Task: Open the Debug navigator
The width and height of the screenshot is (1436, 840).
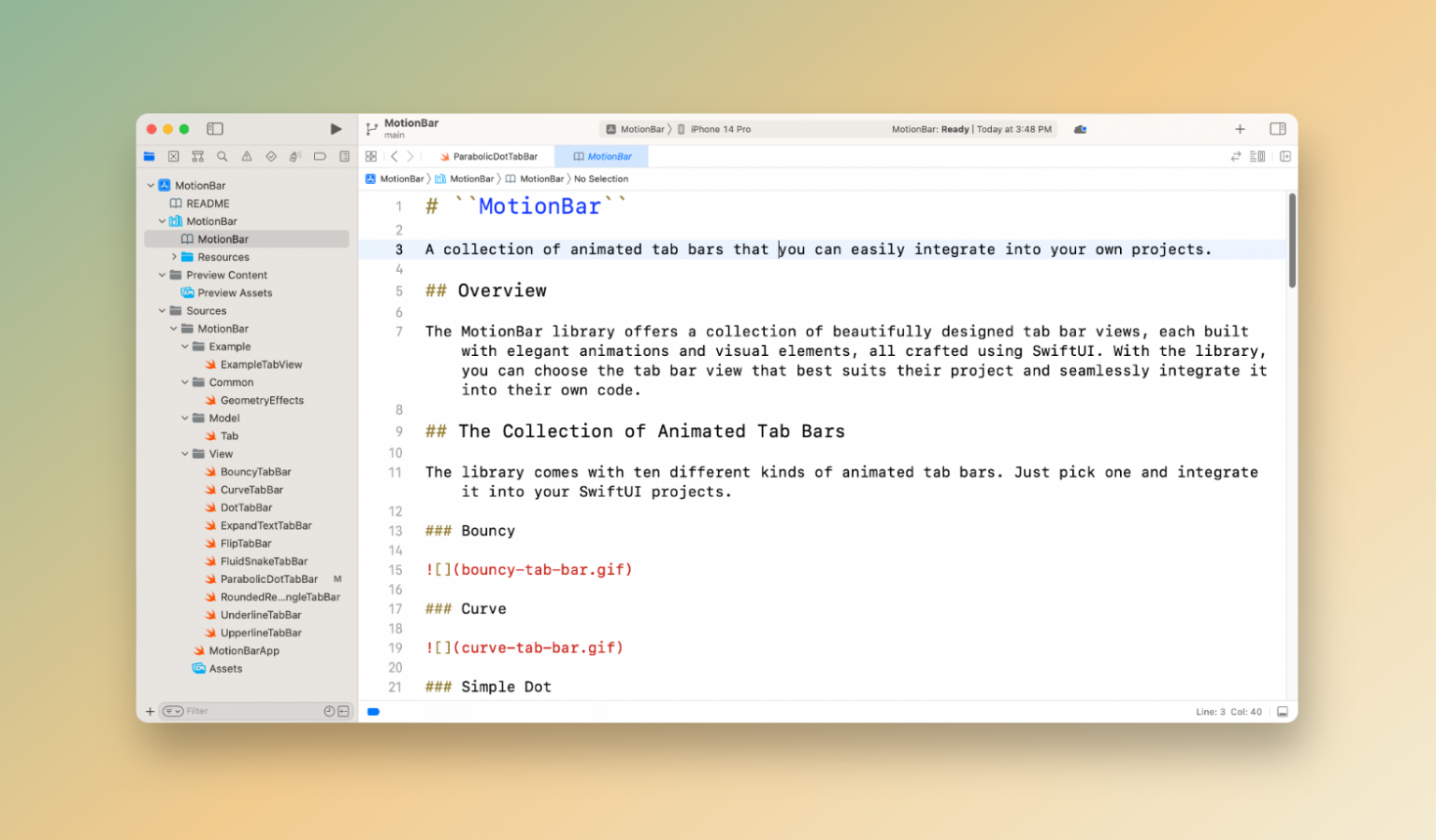Action: 294,156
